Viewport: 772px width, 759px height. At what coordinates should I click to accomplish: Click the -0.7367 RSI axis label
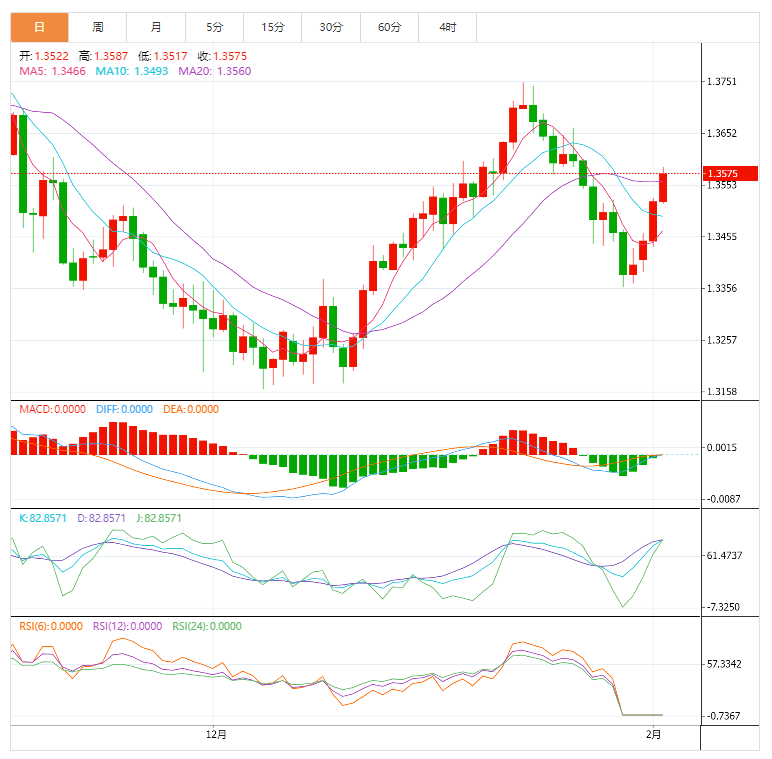[723, 716]
